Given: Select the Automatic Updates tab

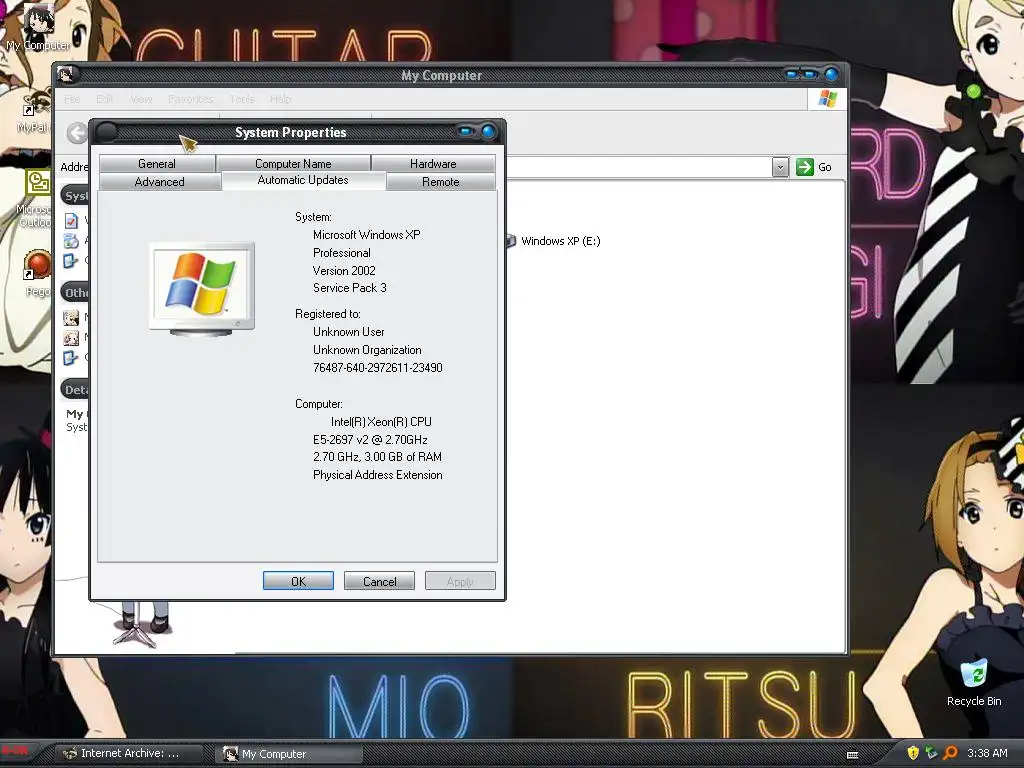Looking at the screenshot, I should [303, 180].
